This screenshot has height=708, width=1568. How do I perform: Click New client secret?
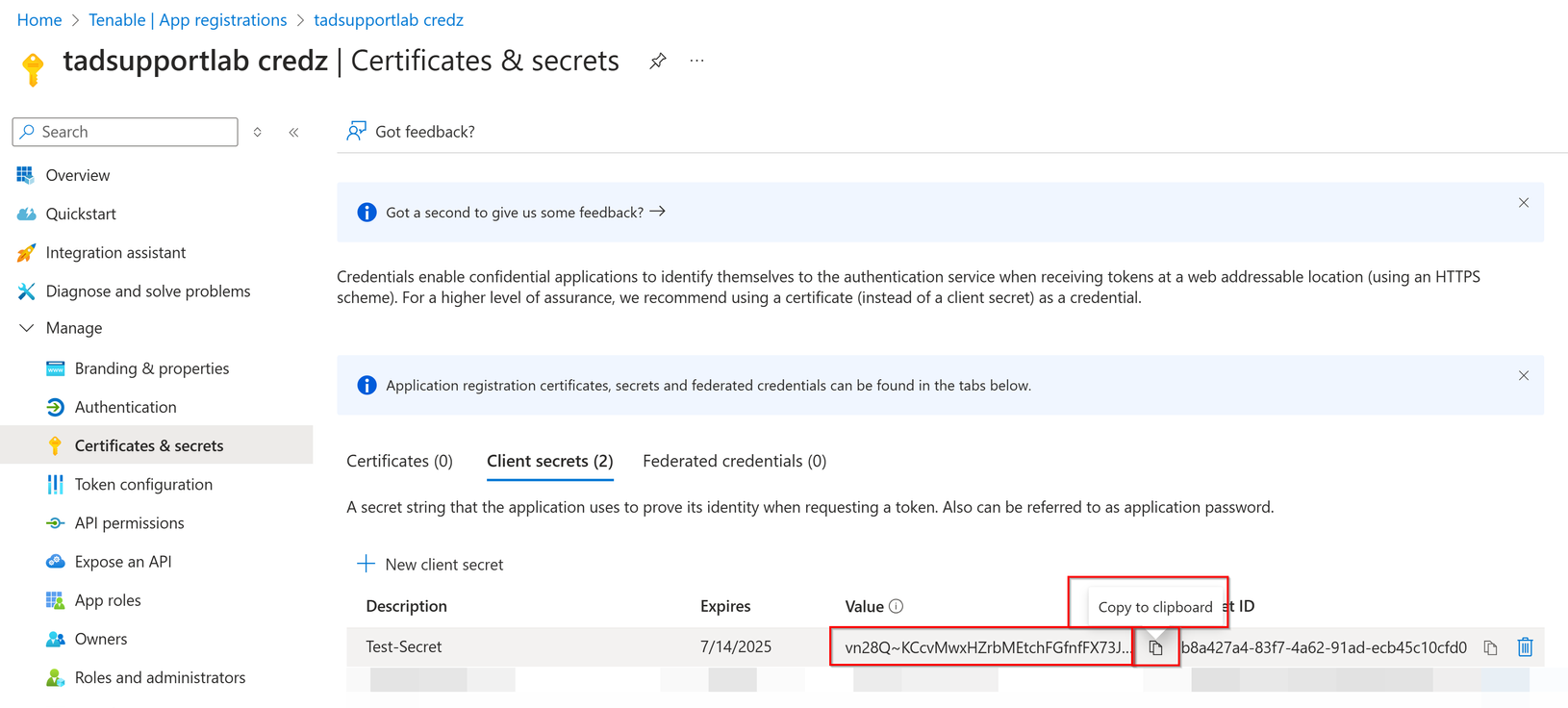pyautogui.click(x=430, y=564)
